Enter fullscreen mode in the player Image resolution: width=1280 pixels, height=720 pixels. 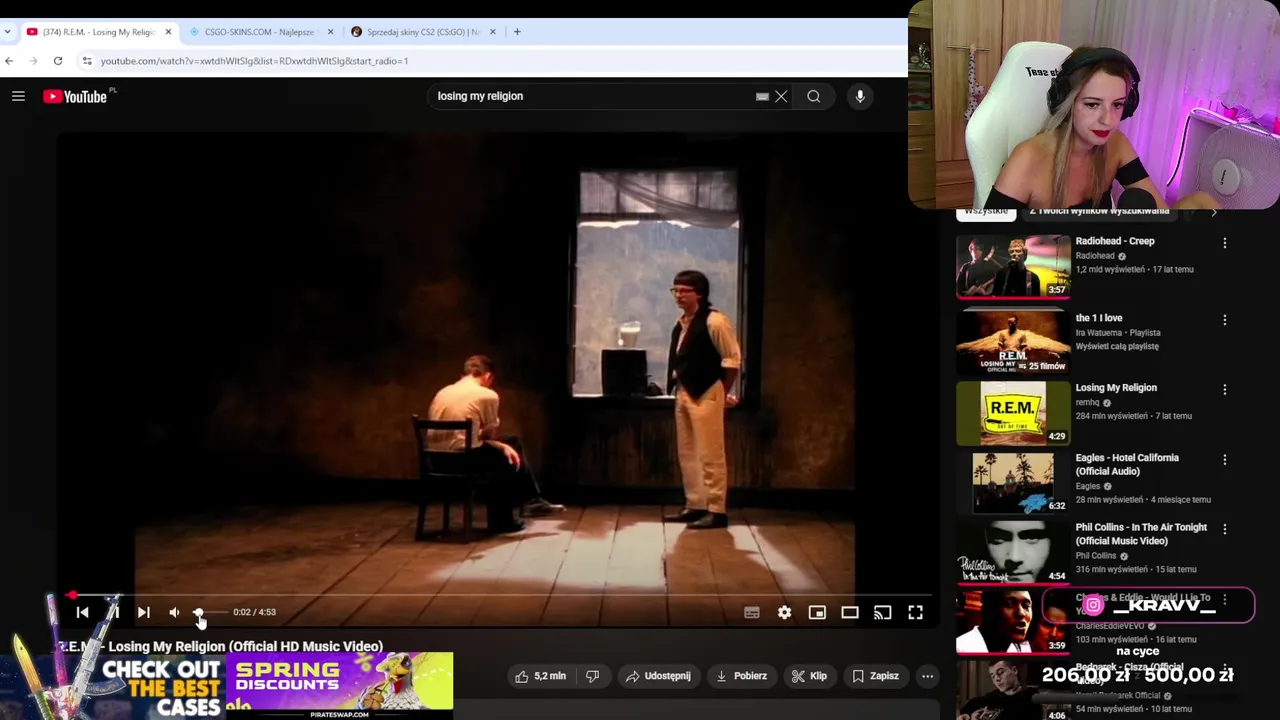pyautogui.click(x=915, y=612)
